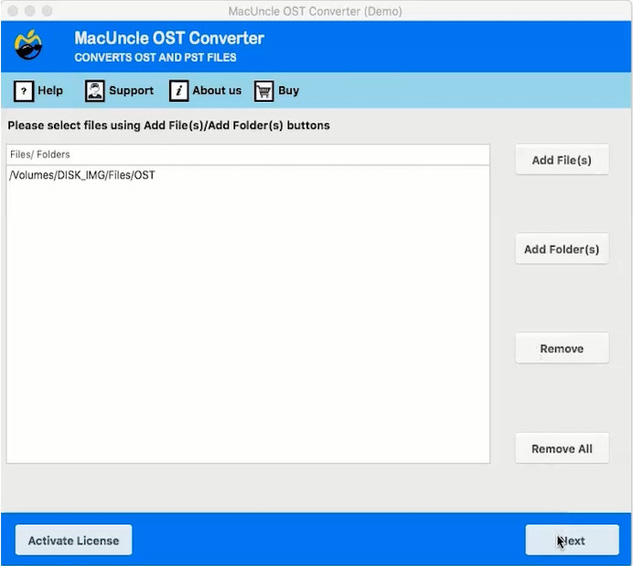Select the About us text label

217,91
